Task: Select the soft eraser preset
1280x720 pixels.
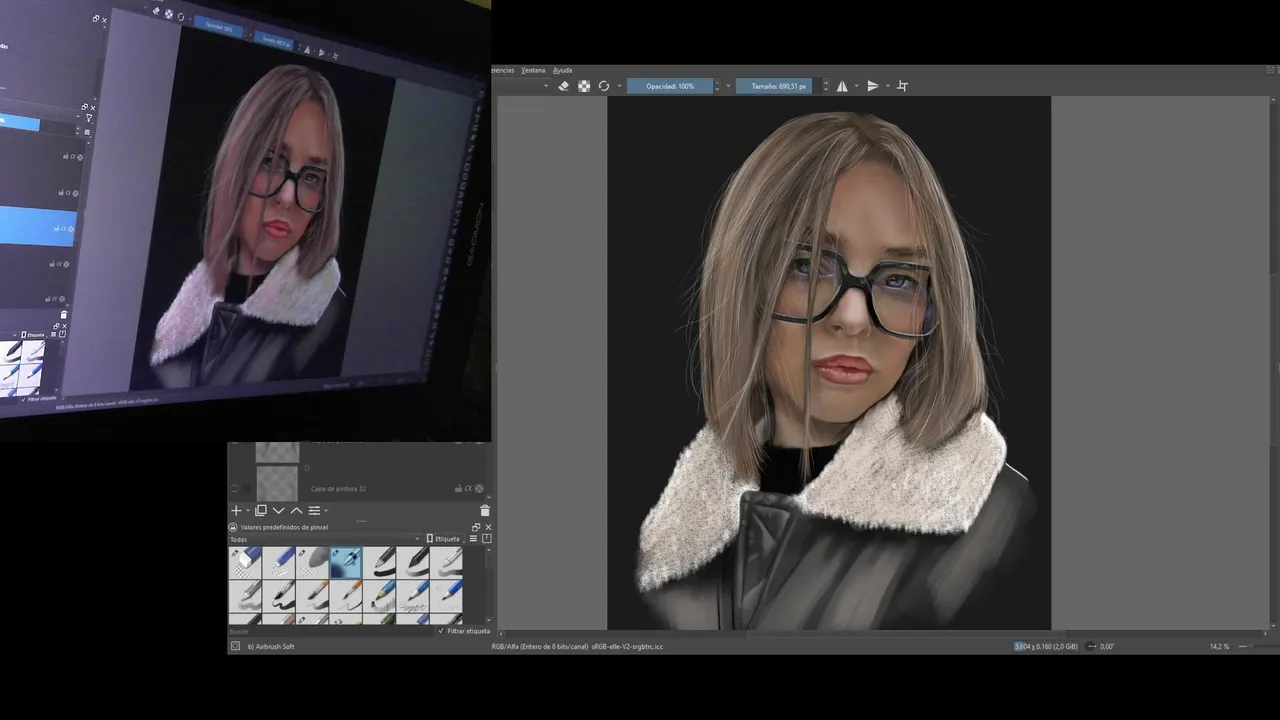Action: point(312,562)
